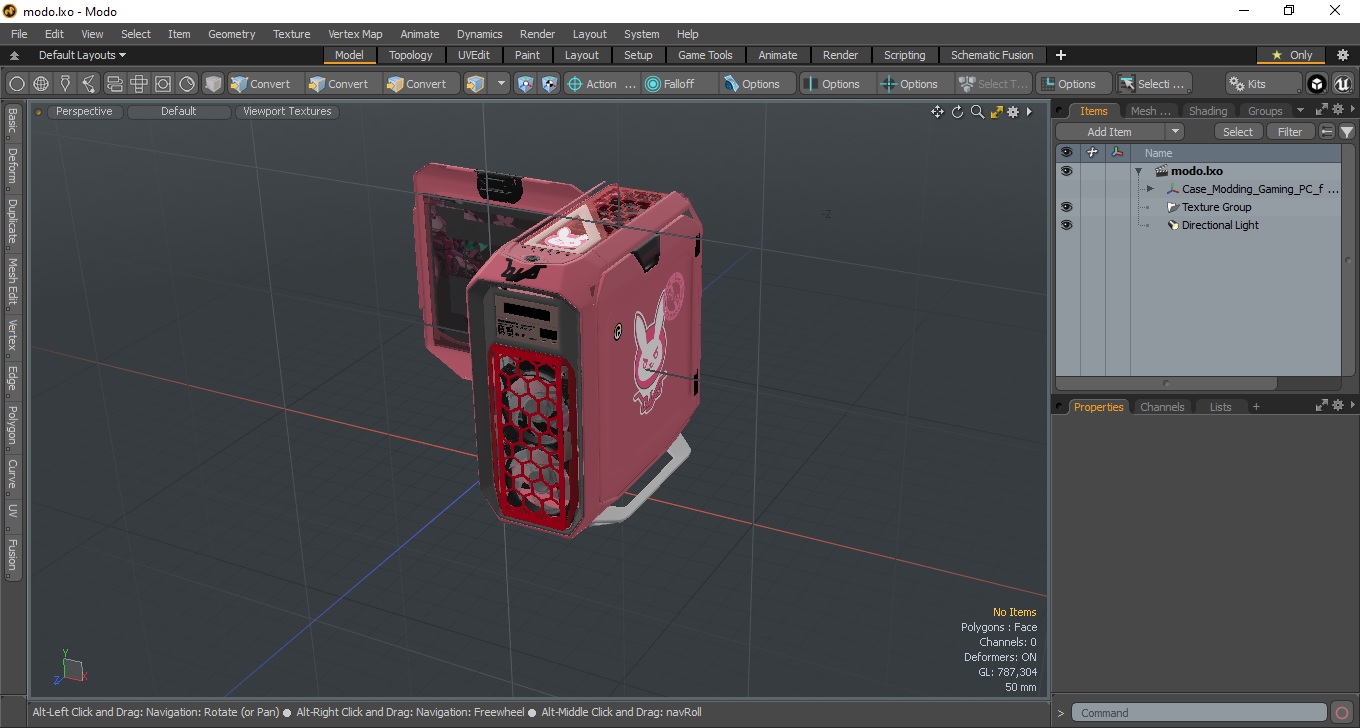The height and width of the screenshot is (728, 1360).
Task: Open the Perspective view type dropdown
Action: click(84, 112)
